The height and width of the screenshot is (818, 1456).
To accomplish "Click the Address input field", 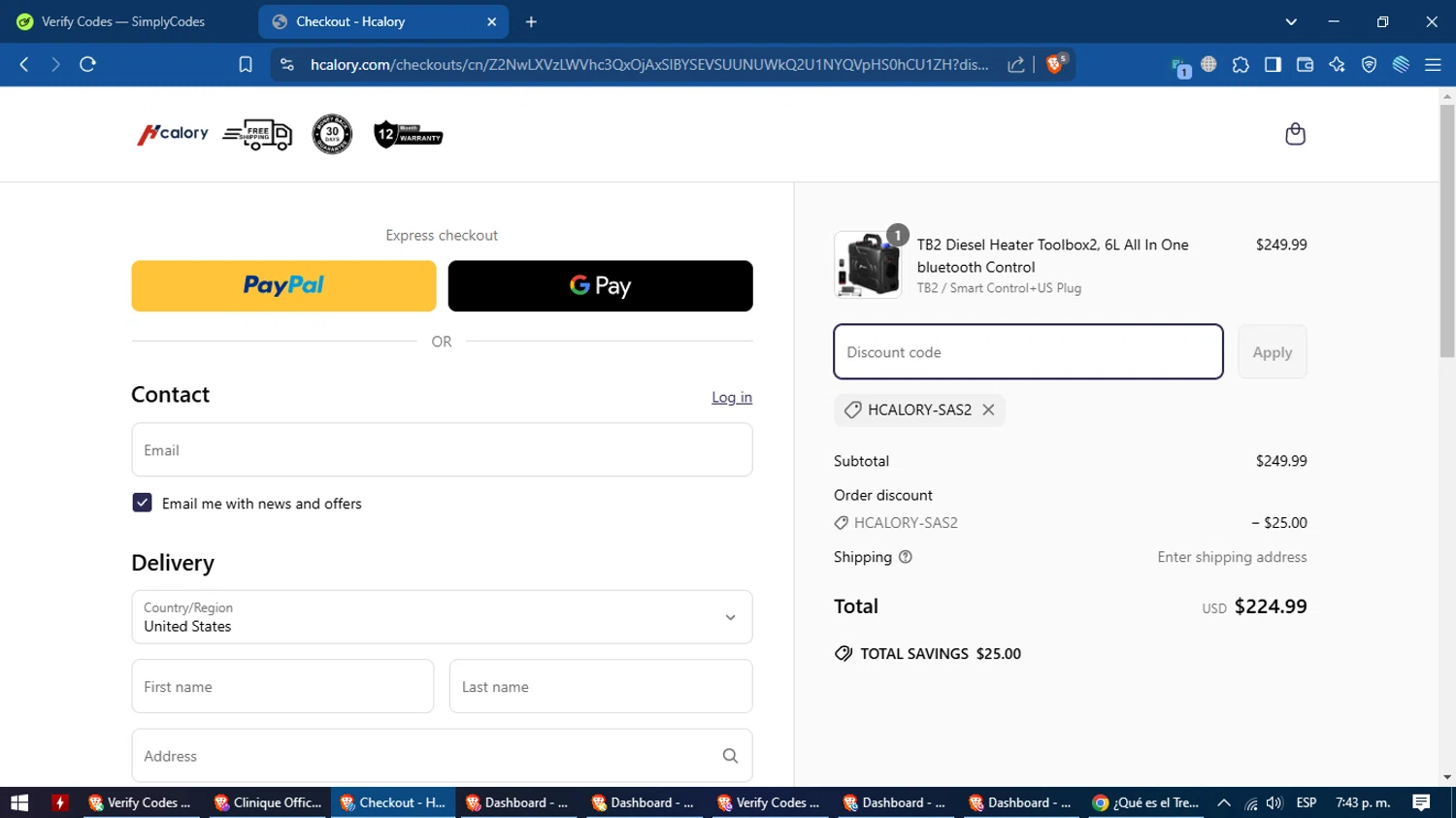I will [442, 756].
